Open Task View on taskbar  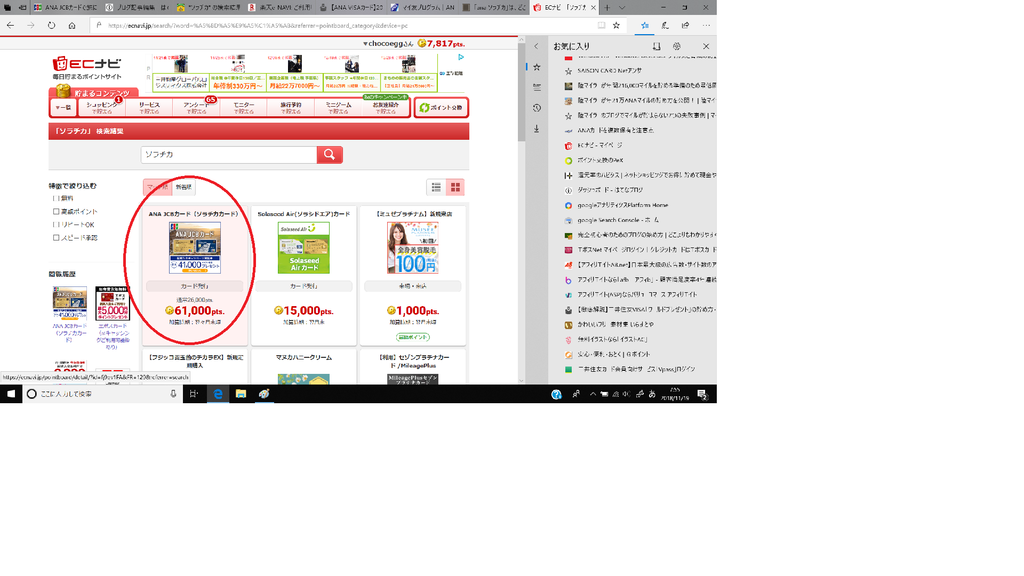coord(193,394)
